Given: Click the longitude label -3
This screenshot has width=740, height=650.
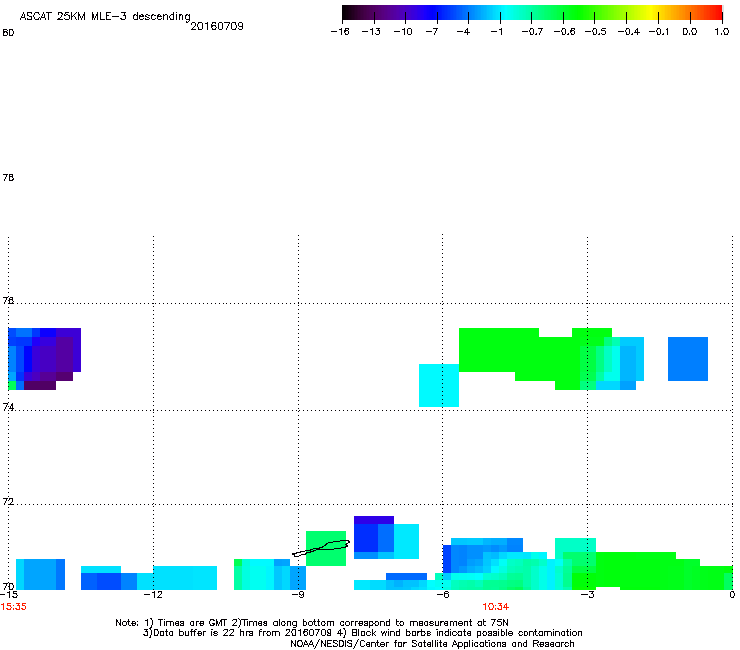Looking at the screenshot, I should [587, 595].
